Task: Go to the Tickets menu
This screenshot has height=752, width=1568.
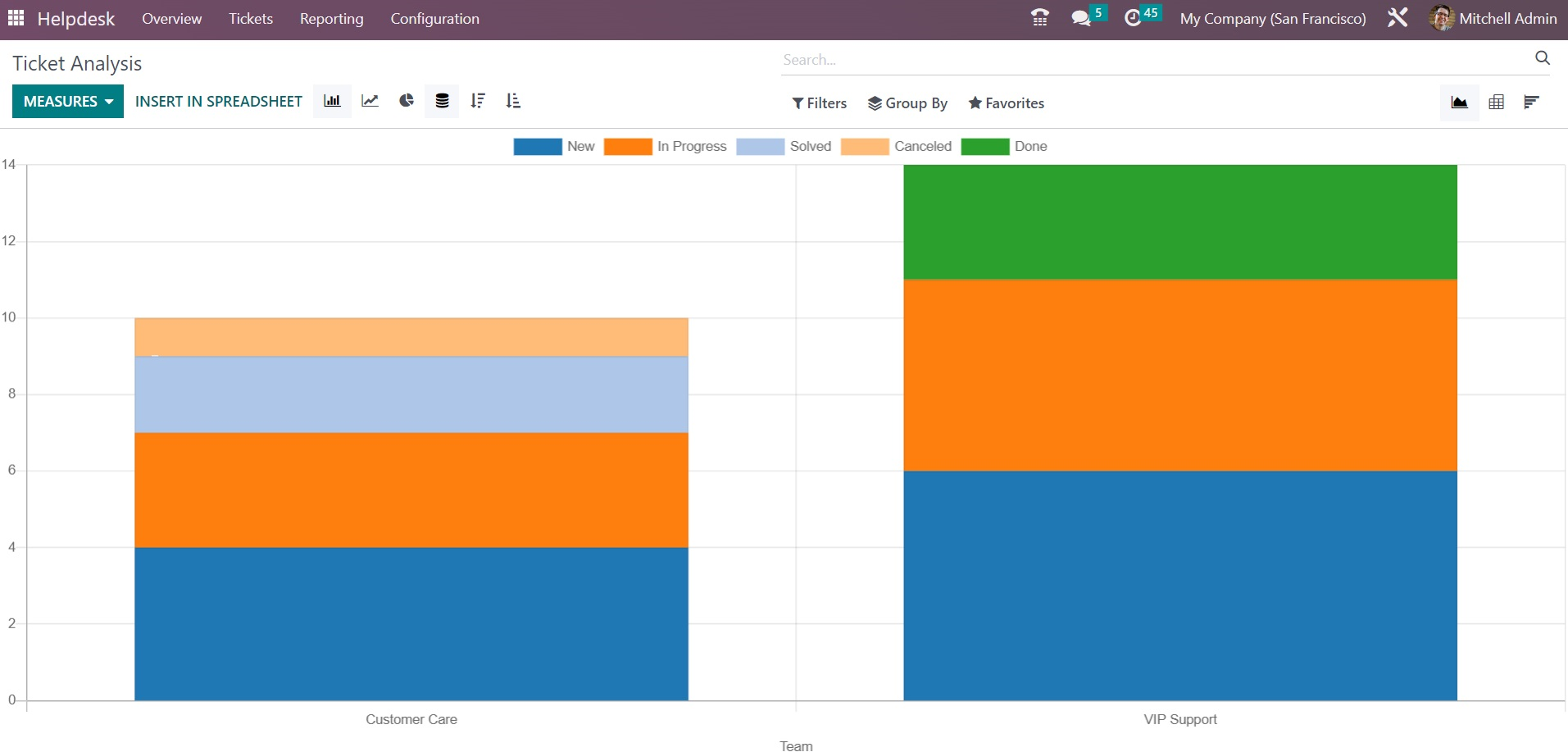Action: click(250, 18)
